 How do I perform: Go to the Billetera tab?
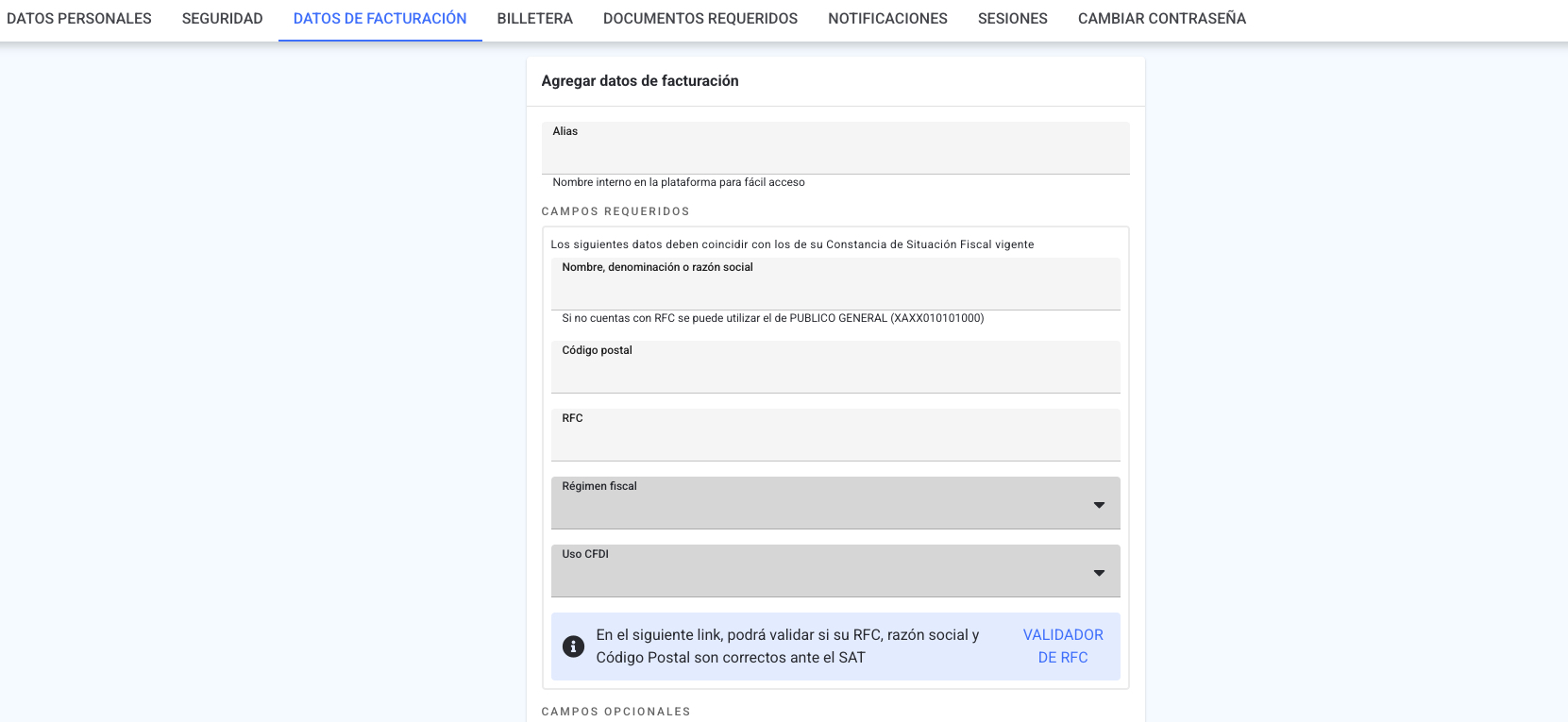535,19
